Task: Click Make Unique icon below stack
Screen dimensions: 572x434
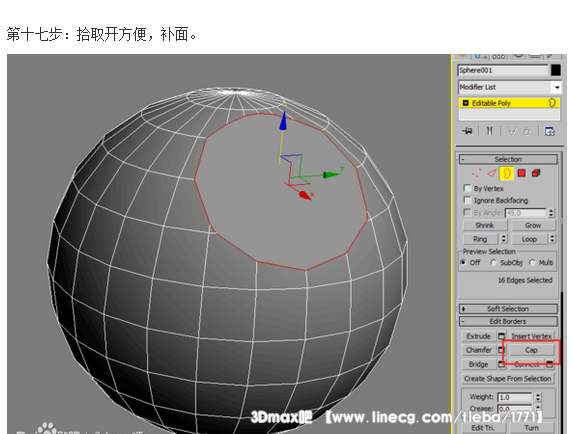Action: click(512, 131)
